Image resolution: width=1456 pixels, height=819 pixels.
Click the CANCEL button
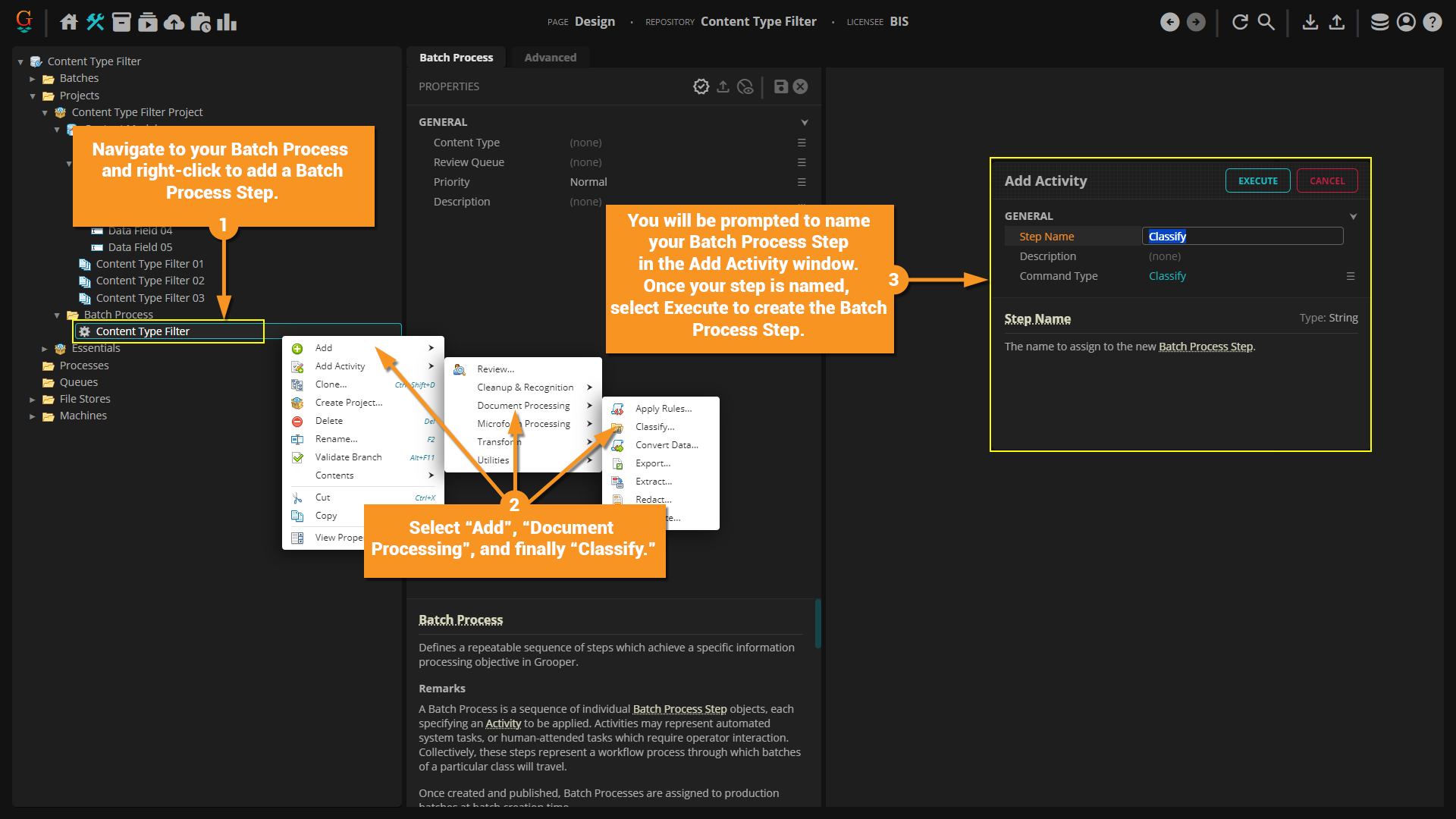click(1327, 180)
